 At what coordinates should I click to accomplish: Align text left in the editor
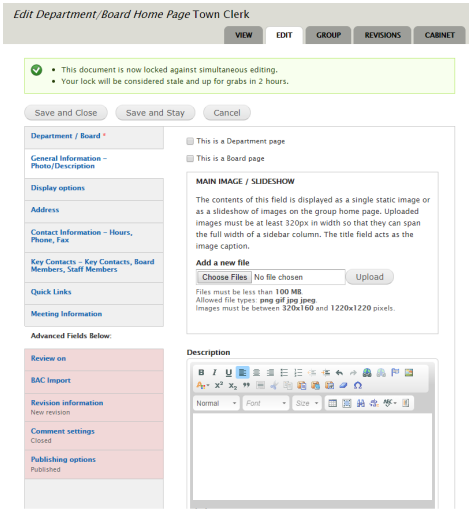point(242,372)
